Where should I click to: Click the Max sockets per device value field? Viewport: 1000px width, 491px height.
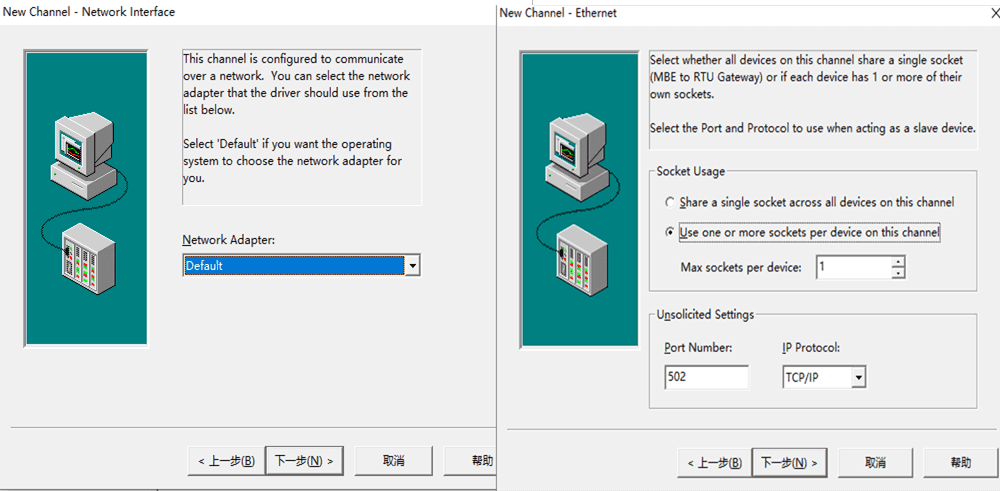(852, 267)
